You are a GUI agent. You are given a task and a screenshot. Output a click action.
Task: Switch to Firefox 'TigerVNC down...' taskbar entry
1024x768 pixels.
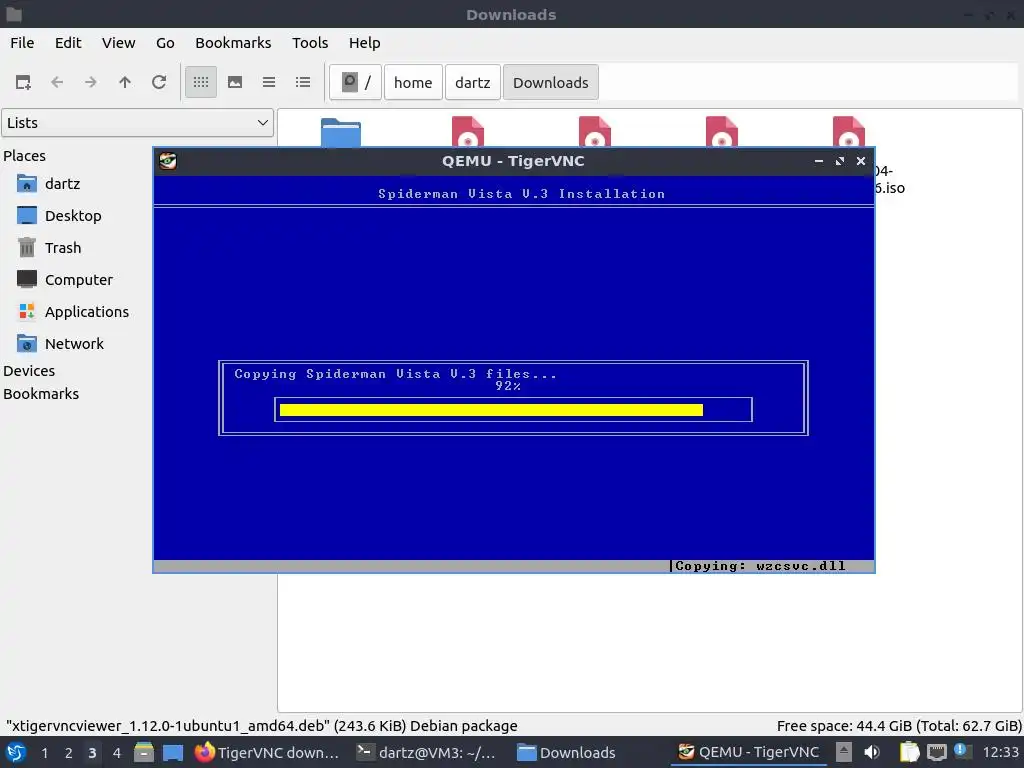267,753
